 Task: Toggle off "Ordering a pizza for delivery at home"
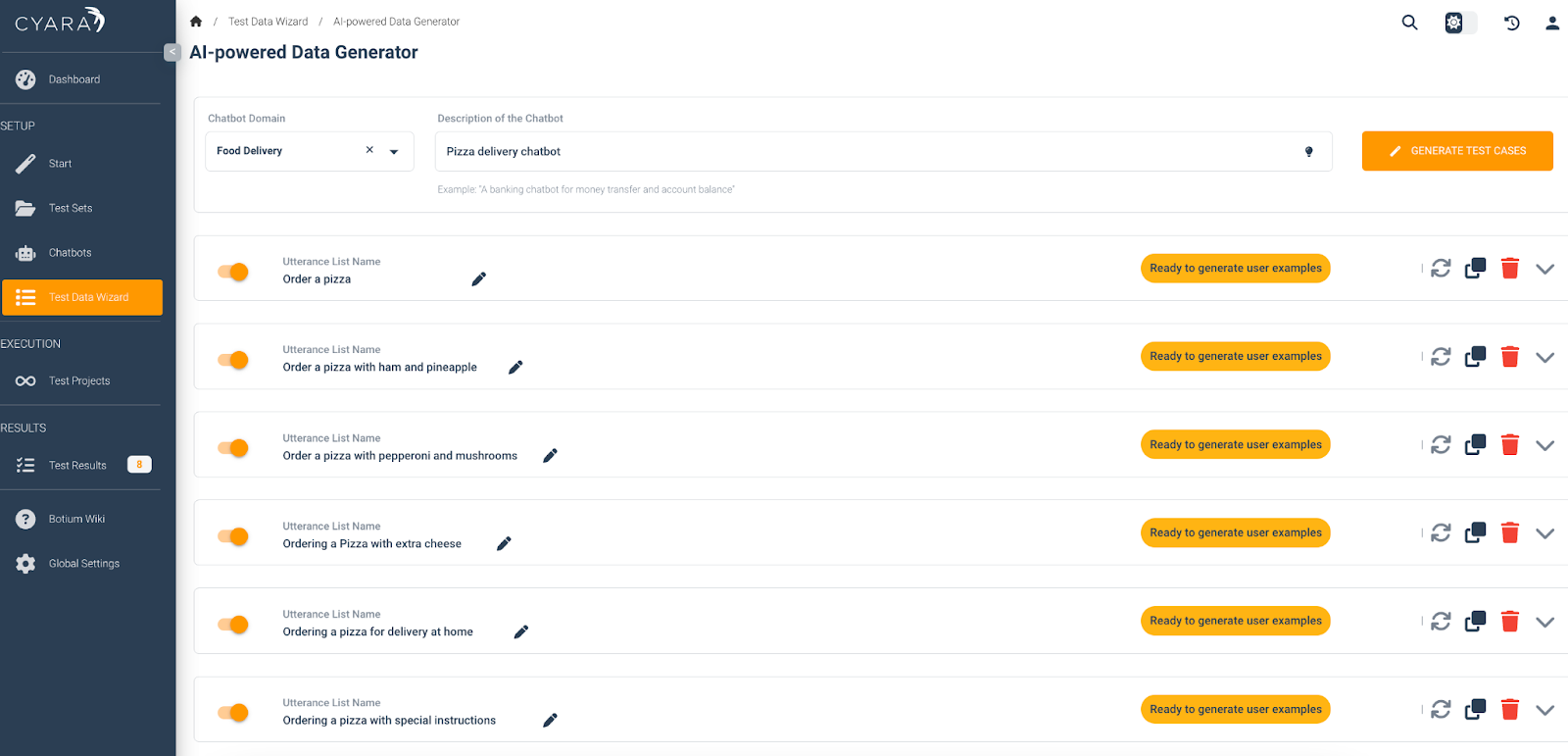tap(232, 624)
